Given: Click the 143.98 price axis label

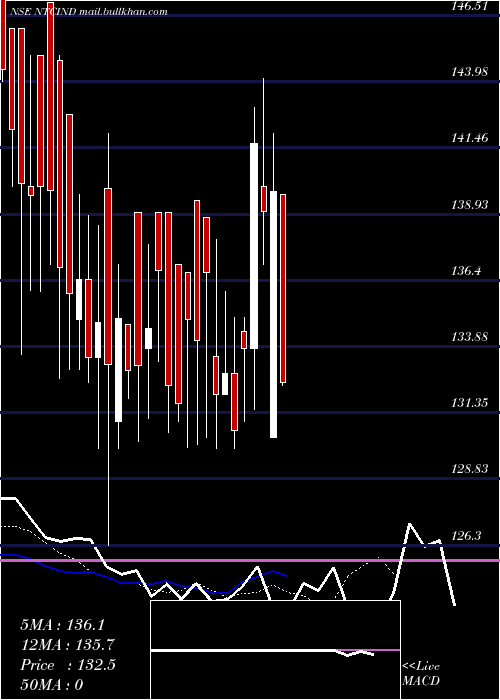Looking at the screenshot, I should coord(470,72).
